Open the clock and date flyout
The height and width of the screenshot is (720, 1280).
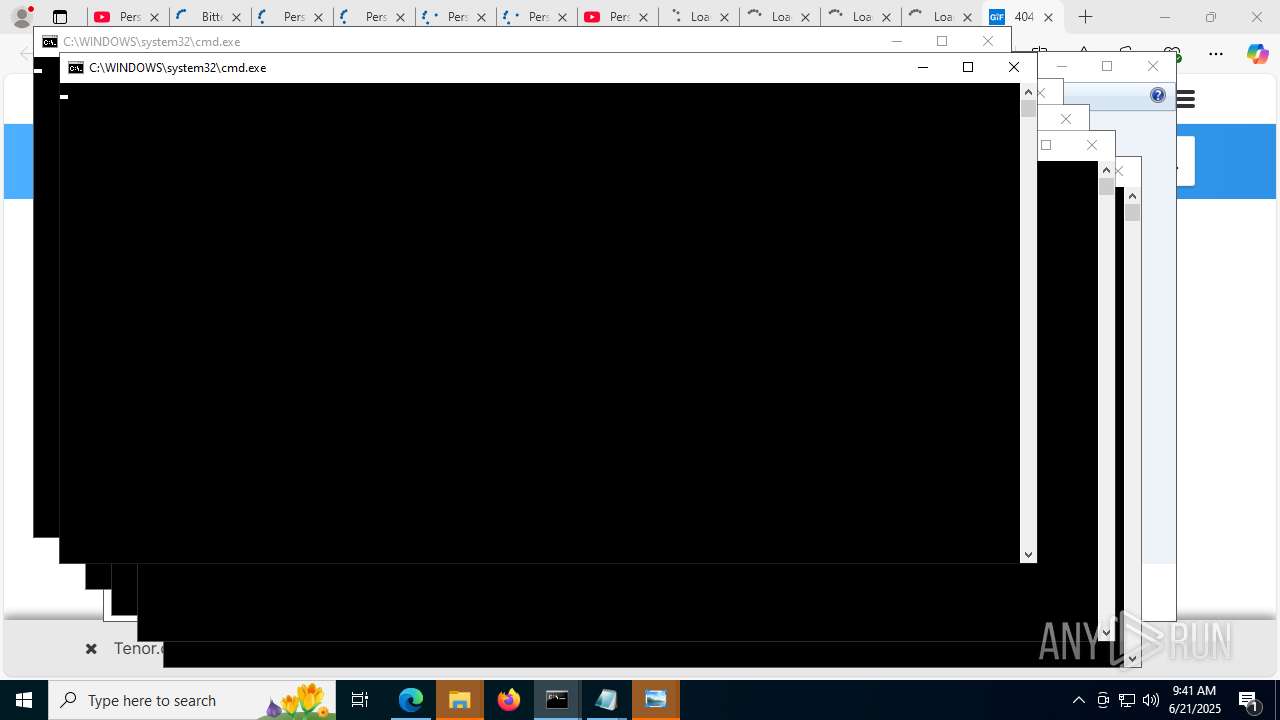pos(1196,700)
